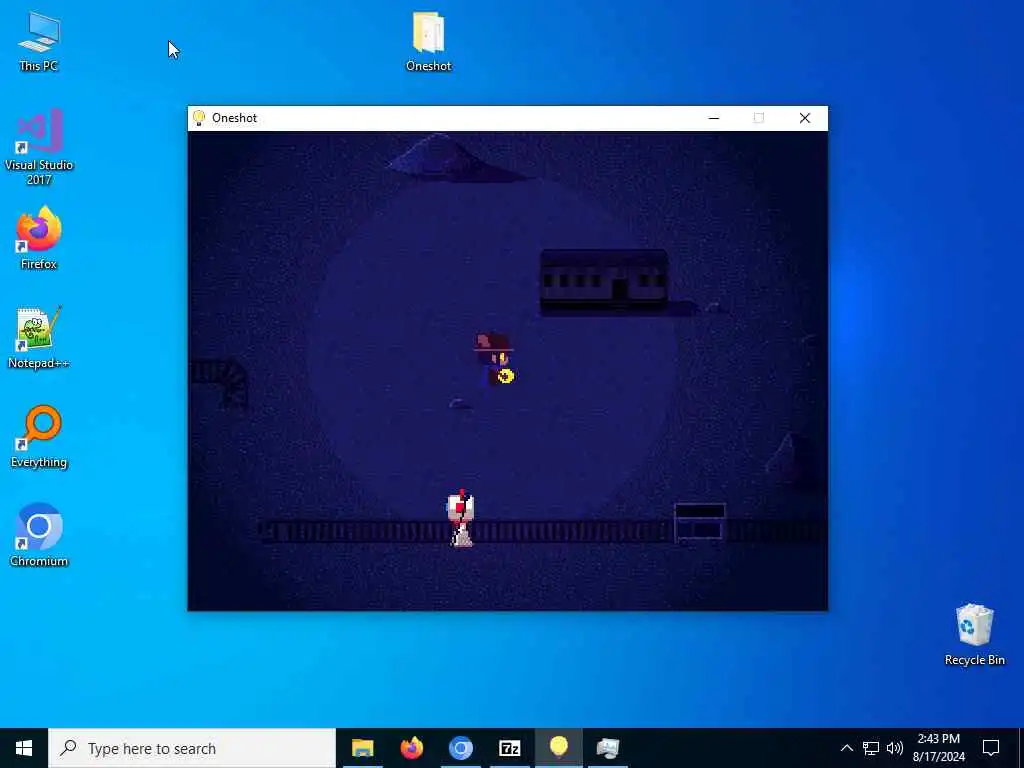1024x768 pixels.
Task: Launch the Visual Studio 2017 shortcut
Action: 39,147
